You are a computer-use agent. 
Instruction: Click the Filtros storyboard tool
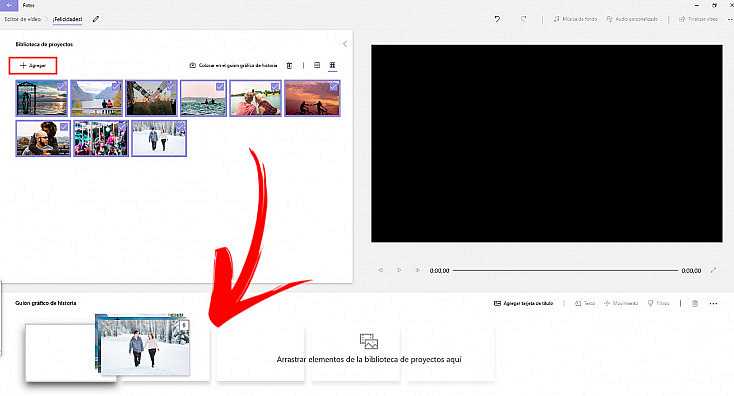tap(659, 303)
